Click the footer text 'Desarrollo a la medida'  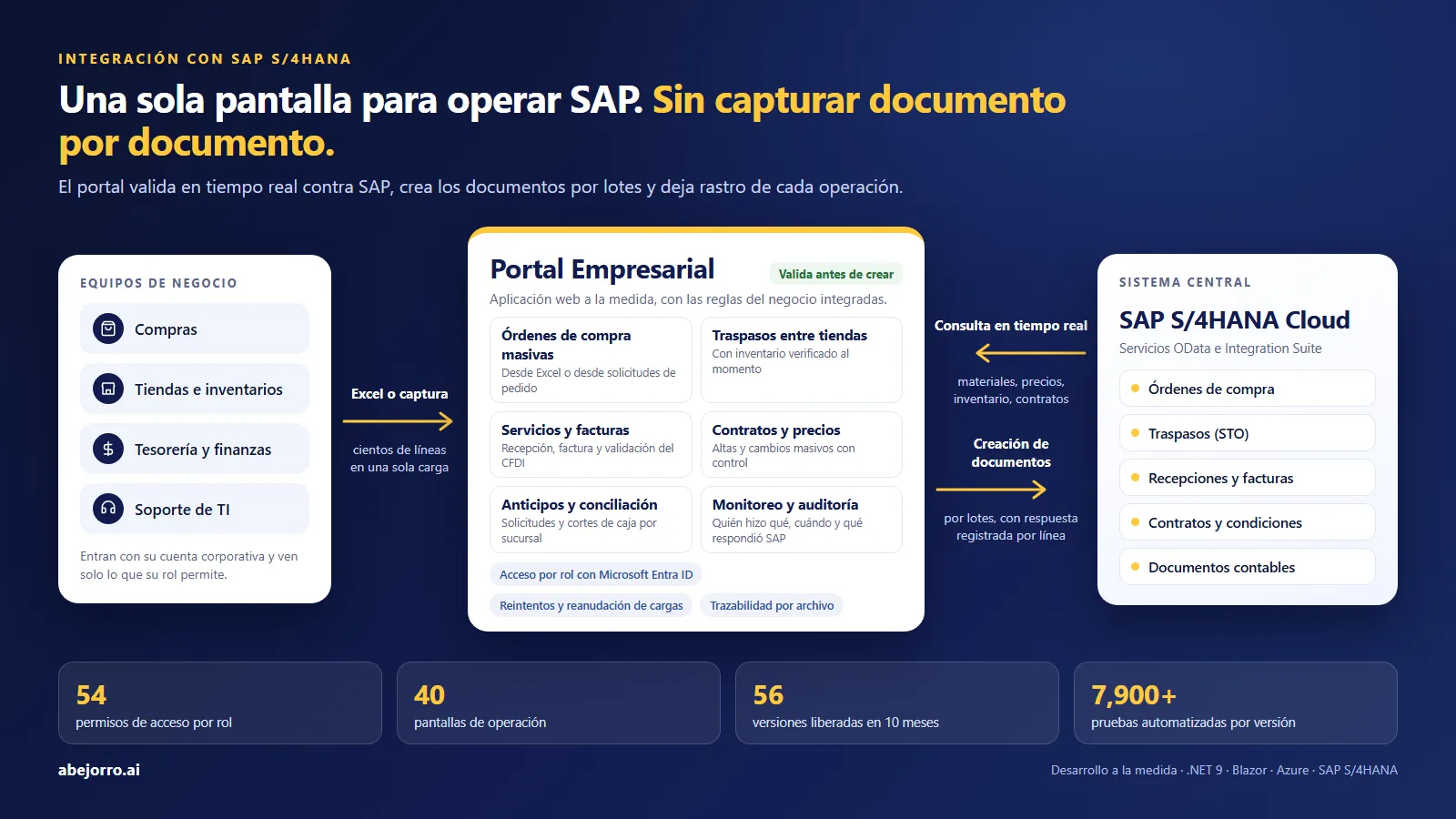(x=1114, y=770)
